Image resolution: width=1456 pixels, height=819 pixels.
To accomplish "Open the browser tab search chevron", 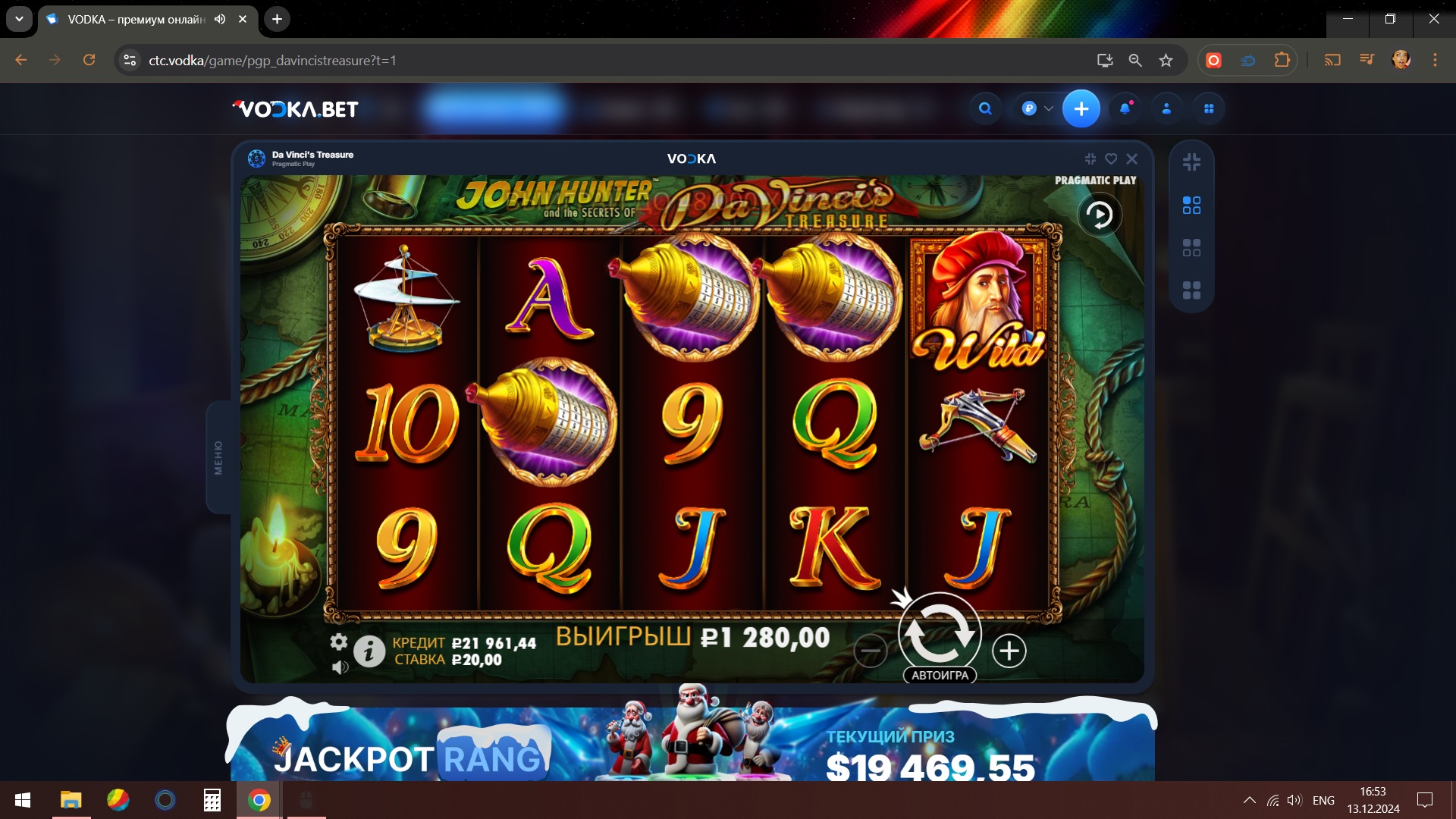I will pyautogui.click(x=19, y=19).
